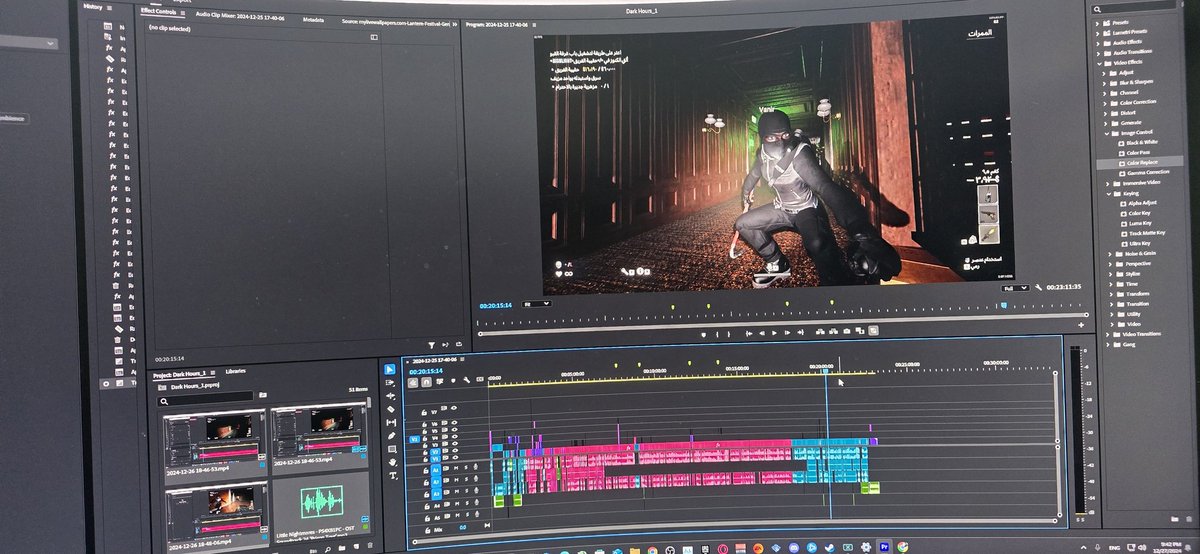Screen dimensions: 1200x554
Task: Toggle voice-over record on track A3
Action: (x=476, y=490)
